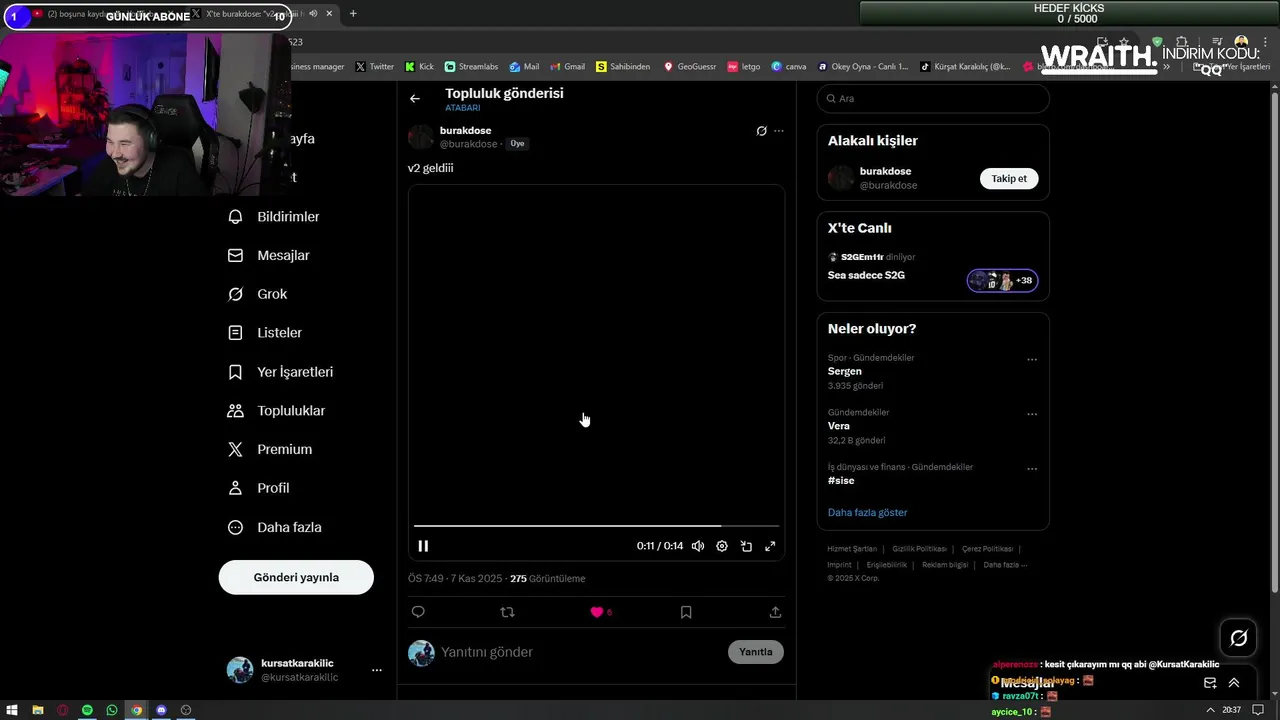Open the Gizlilik Politikası footer link

919,549
